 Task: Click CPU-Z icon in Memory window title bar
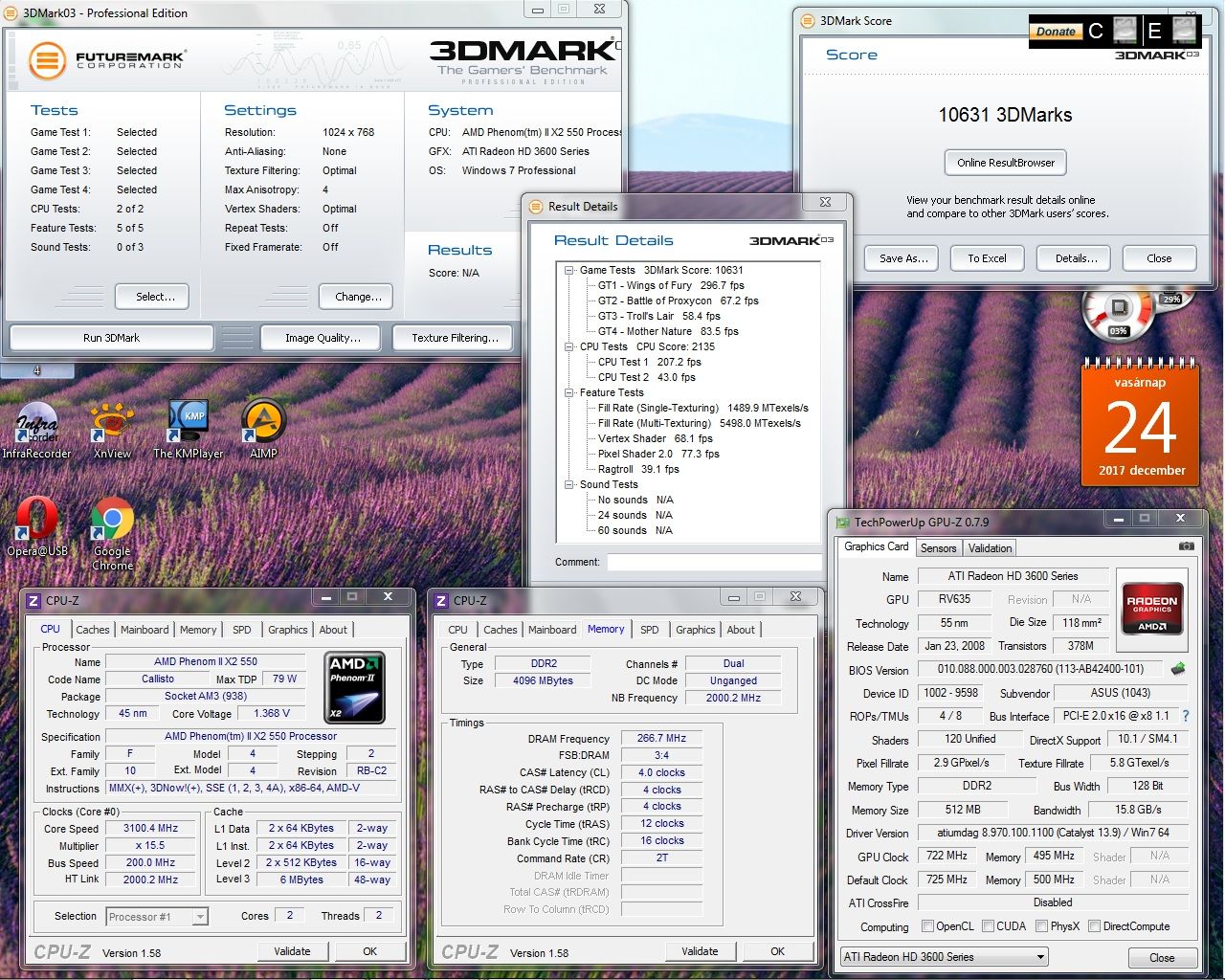(x=440, y=601)
